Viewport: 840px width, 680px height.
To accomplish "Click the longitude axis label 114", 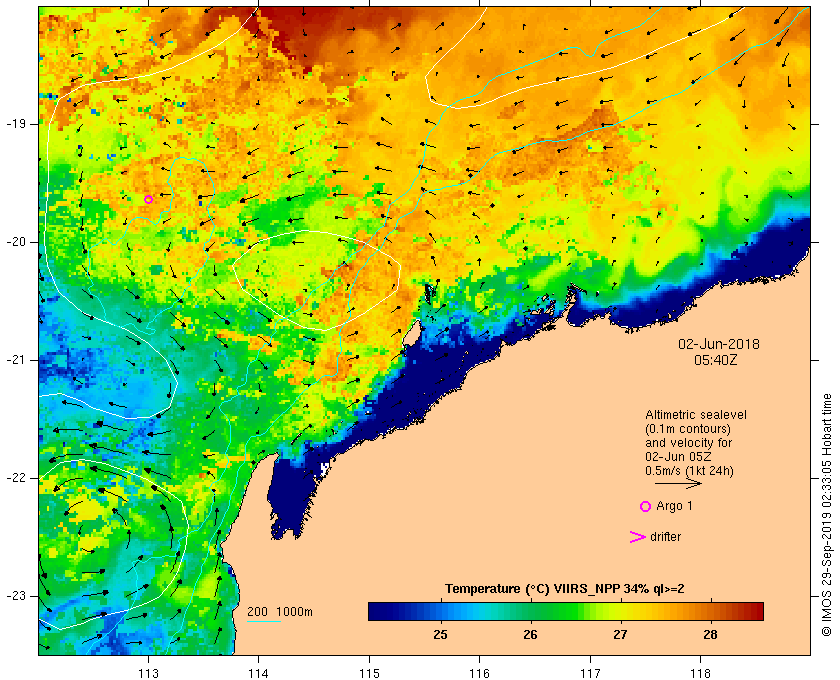I will [259, 674].
